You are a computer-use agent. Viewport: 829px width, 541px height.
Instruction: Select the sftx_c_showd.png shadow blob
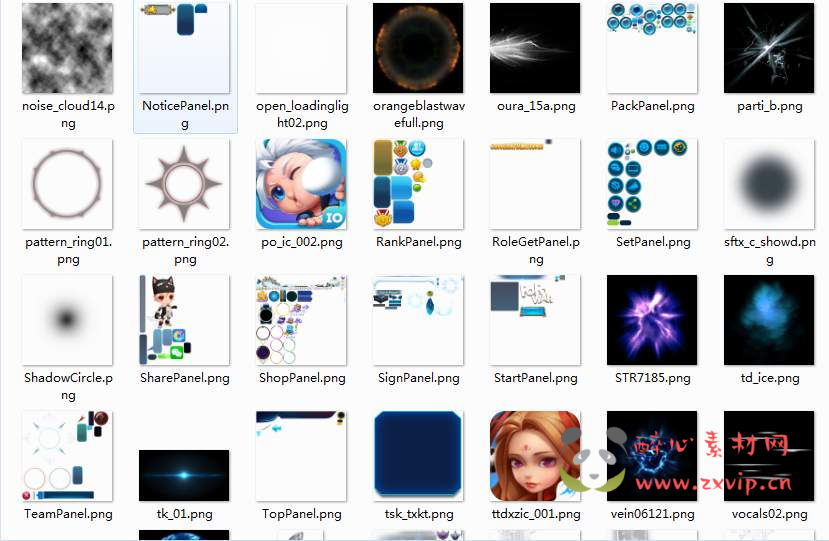769,184
